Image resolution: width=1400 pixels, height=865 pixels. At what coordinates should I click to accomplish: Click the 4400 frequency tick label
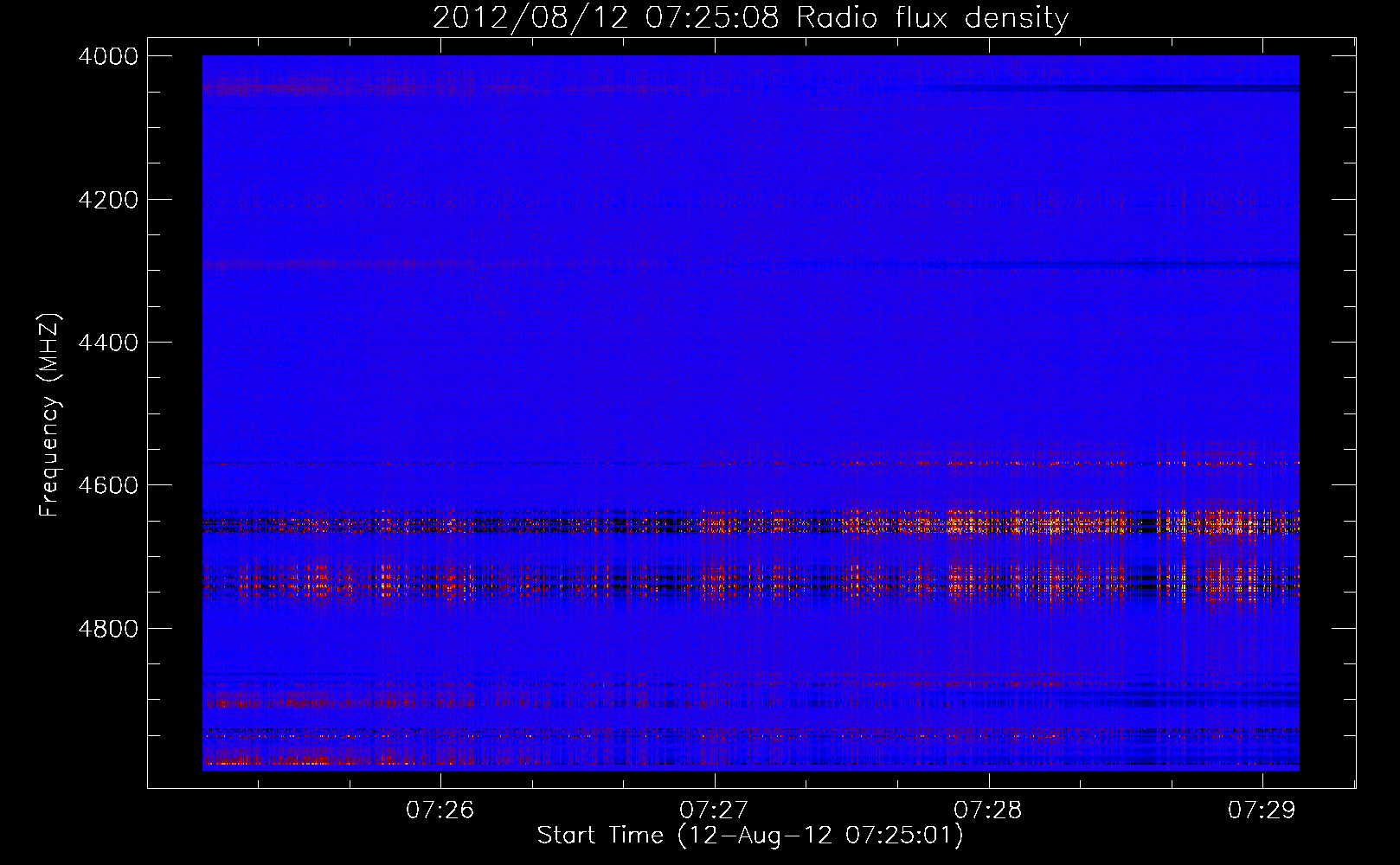pos(108,343)
